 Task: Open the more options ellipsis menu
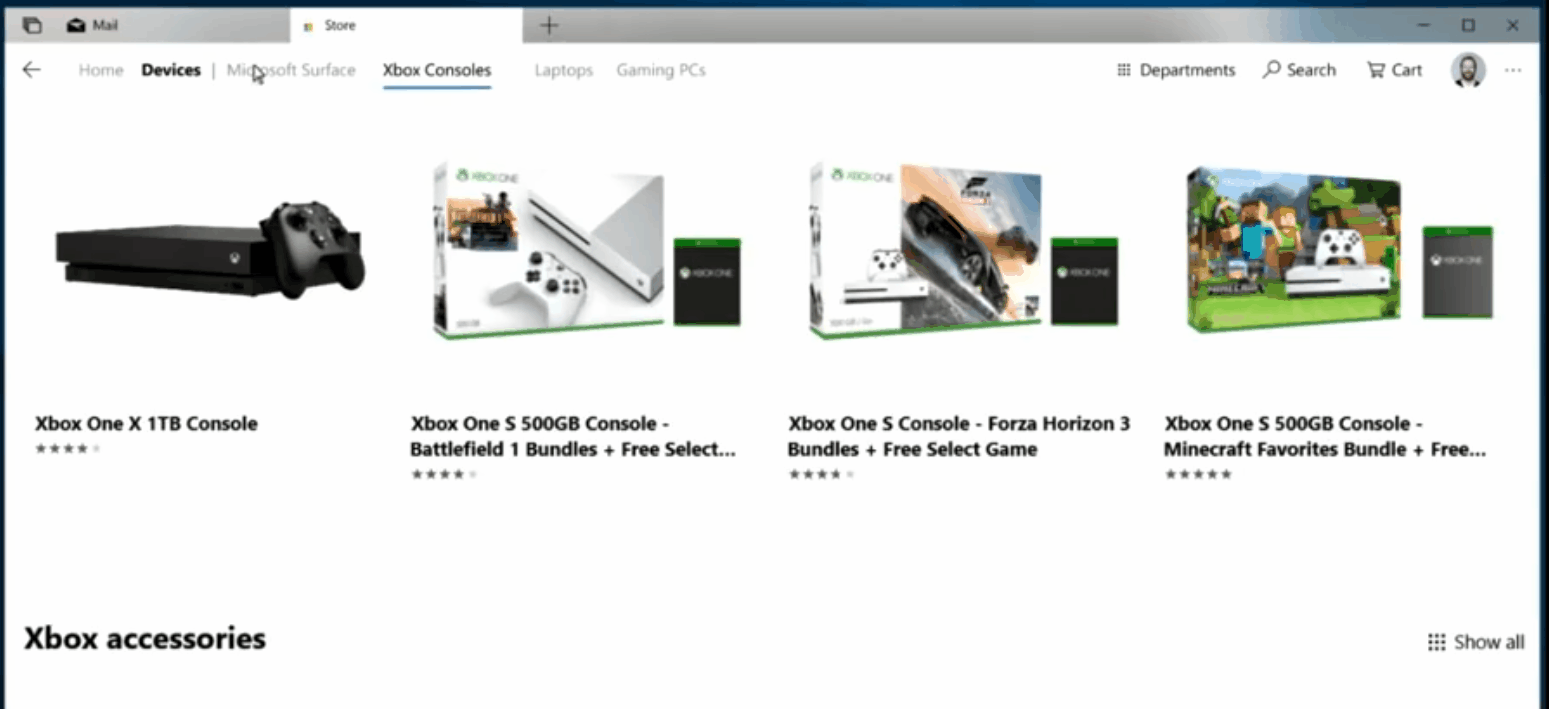click(1513, 70)
